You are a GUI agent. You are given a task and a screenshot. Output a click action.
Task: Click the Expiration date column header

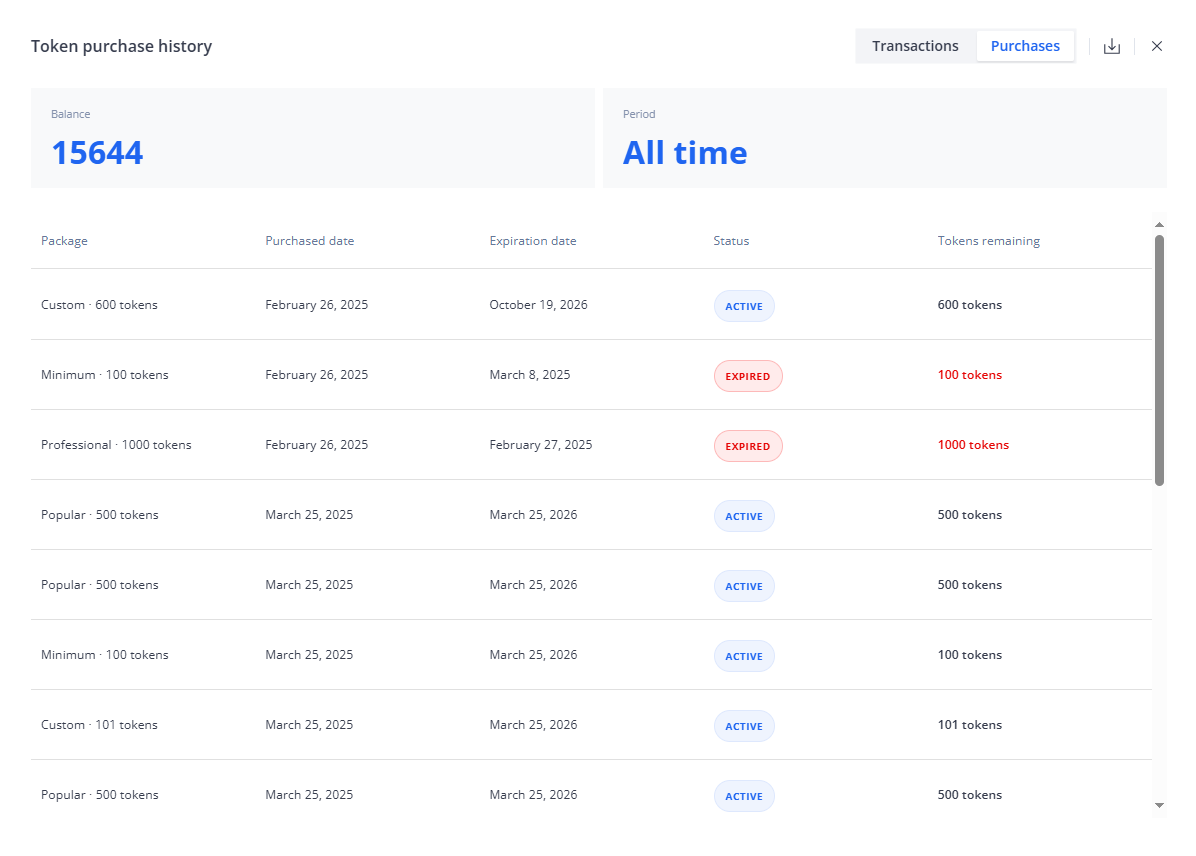tap(532, 241)
